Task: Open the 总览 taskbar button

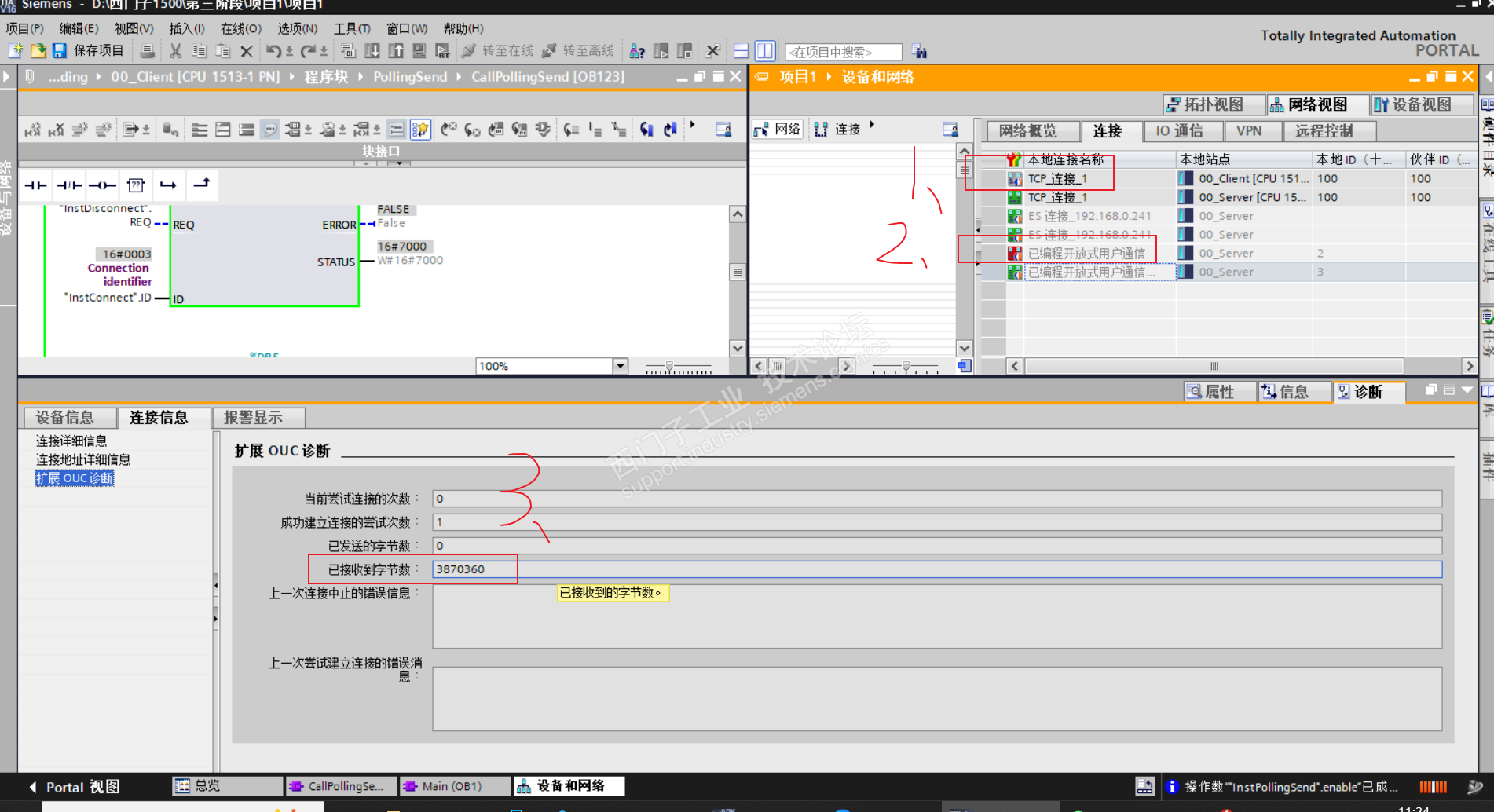Action: click(227, 786)
